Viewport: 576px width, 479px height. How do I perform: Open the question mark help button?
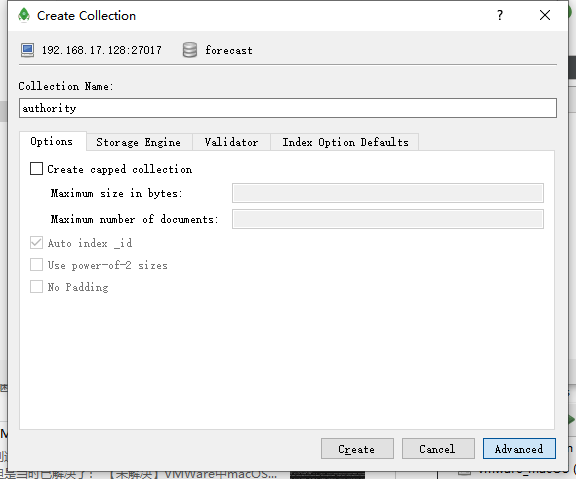pos(500,15)
